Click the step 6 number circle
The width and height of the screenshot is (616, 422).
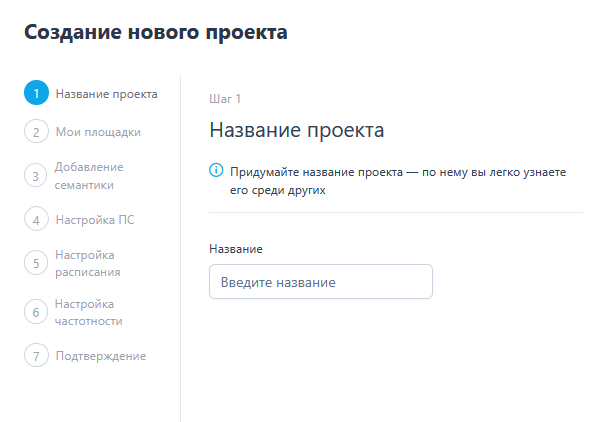(x=36, y=312)
